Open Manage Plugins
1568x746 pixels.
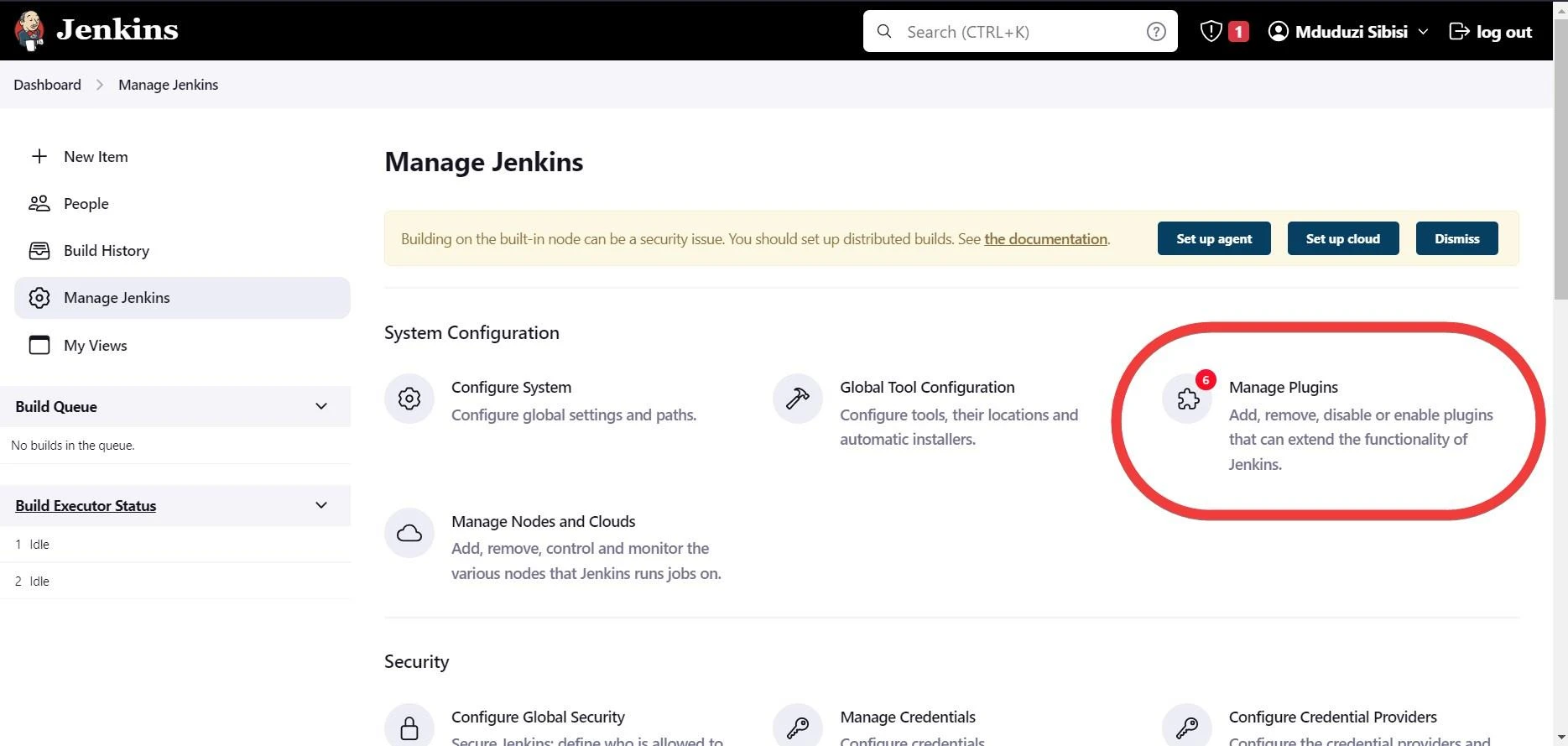point(1284,388)
